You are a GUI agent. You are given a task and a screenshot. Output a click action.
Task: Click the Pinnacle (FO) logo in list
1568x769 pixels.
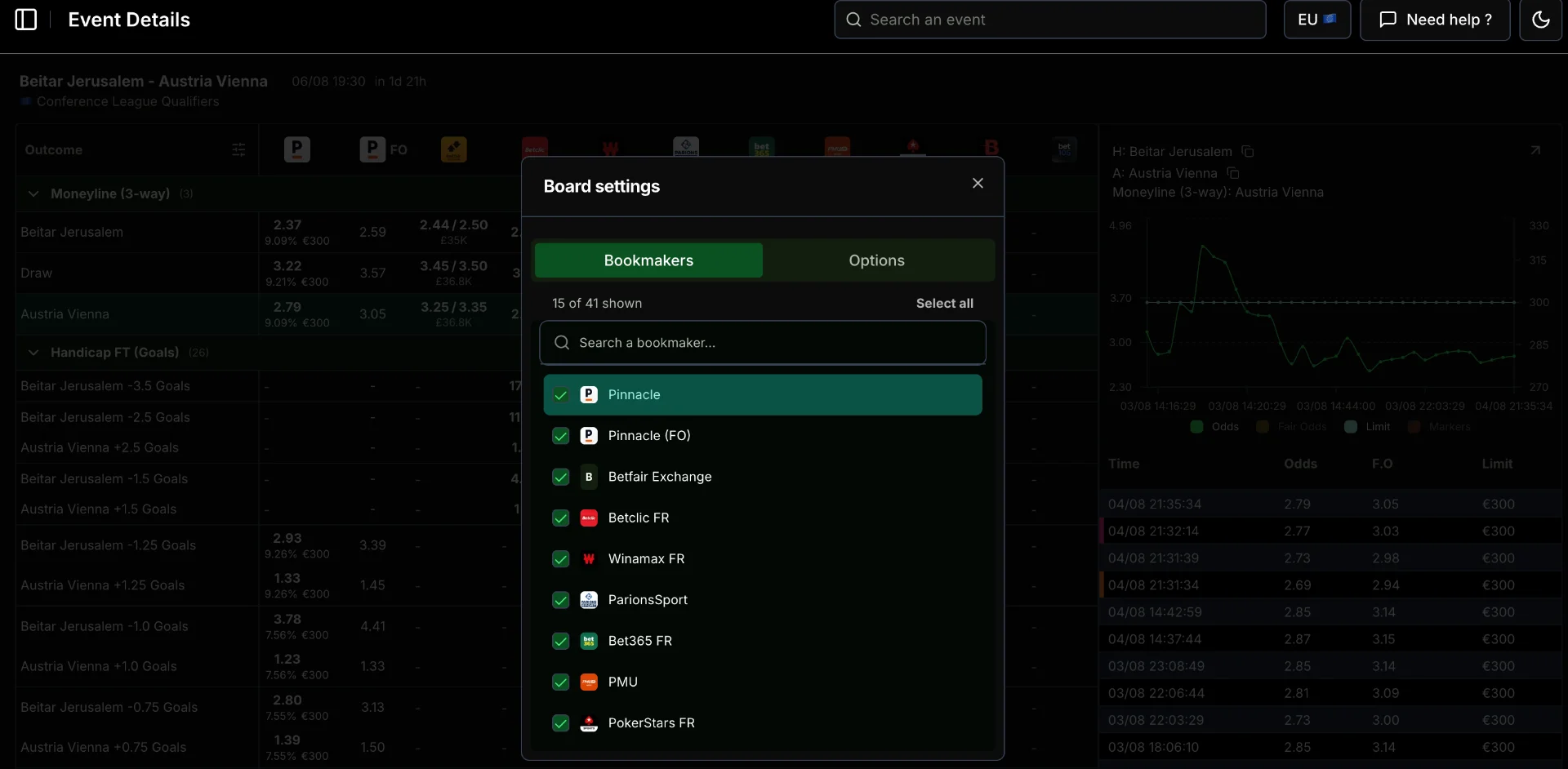(589, 436)
